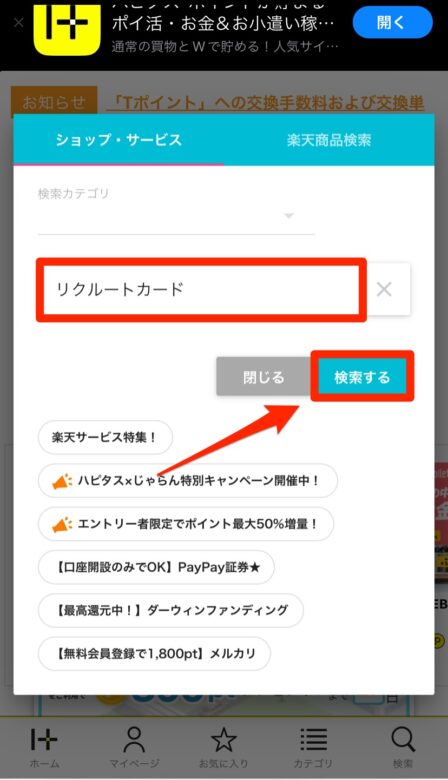Click the 検索する button
448x780 pixels.
tap(362, 377)
